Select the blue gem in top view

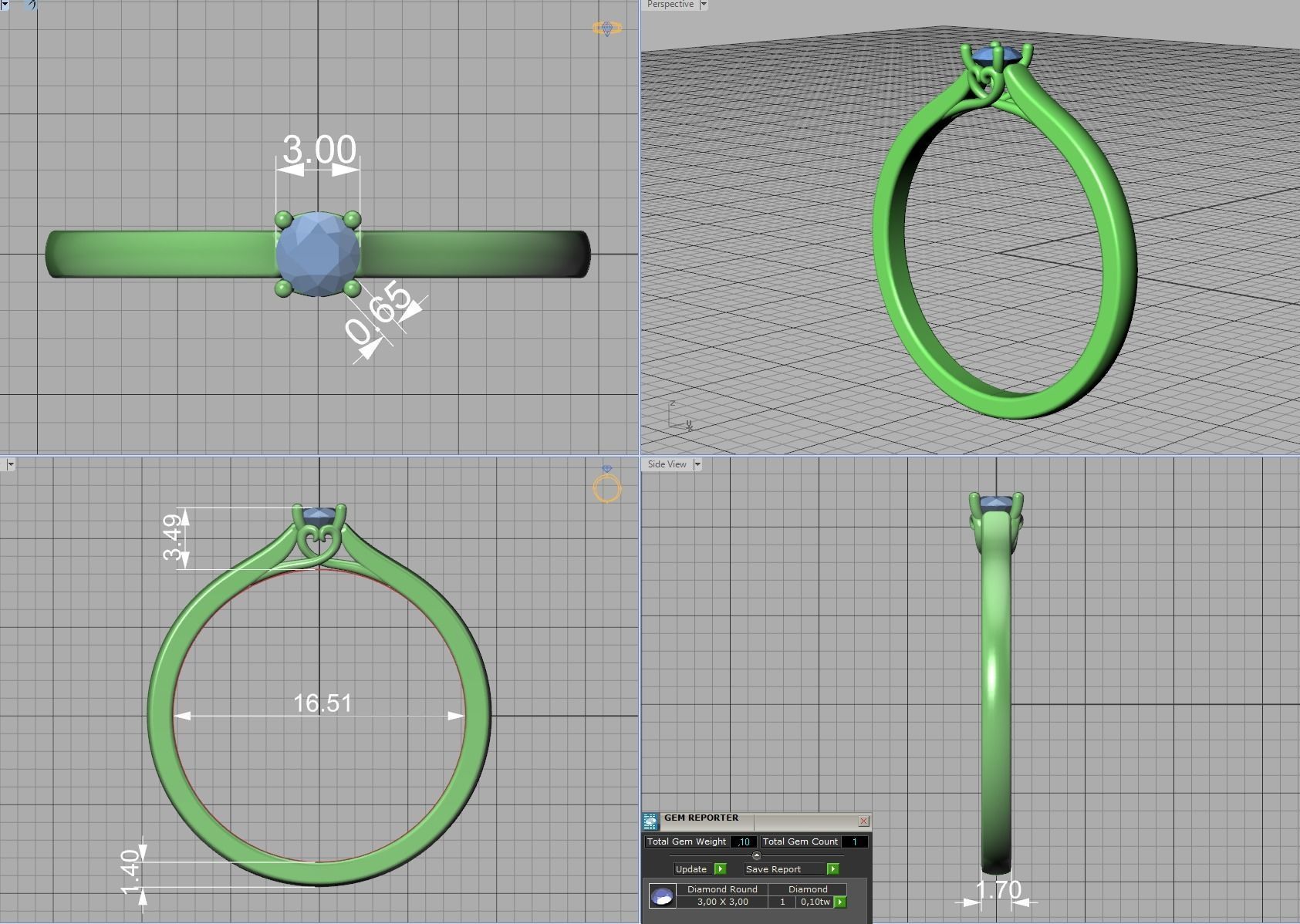pos(318,254)
